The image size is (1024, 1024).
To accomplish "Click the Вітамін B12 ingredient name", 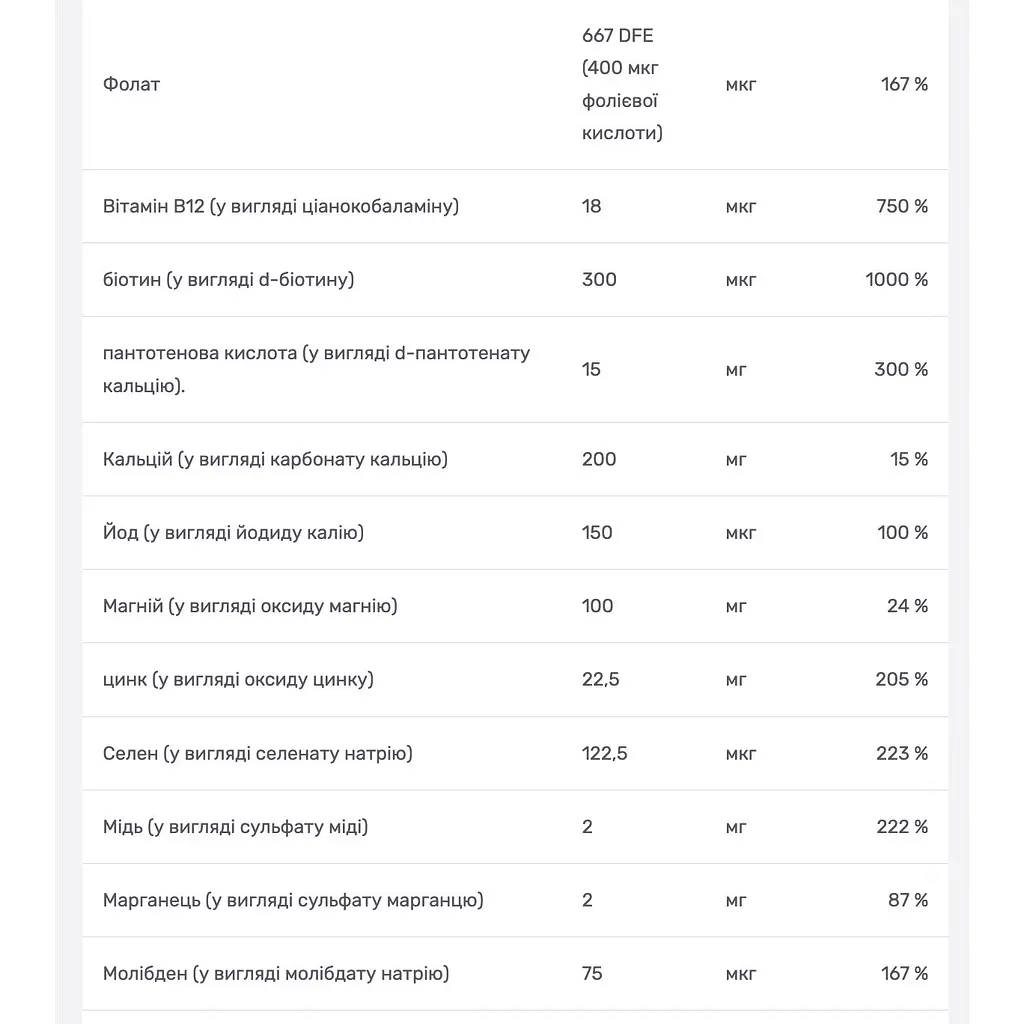I will tap(281, 206).
